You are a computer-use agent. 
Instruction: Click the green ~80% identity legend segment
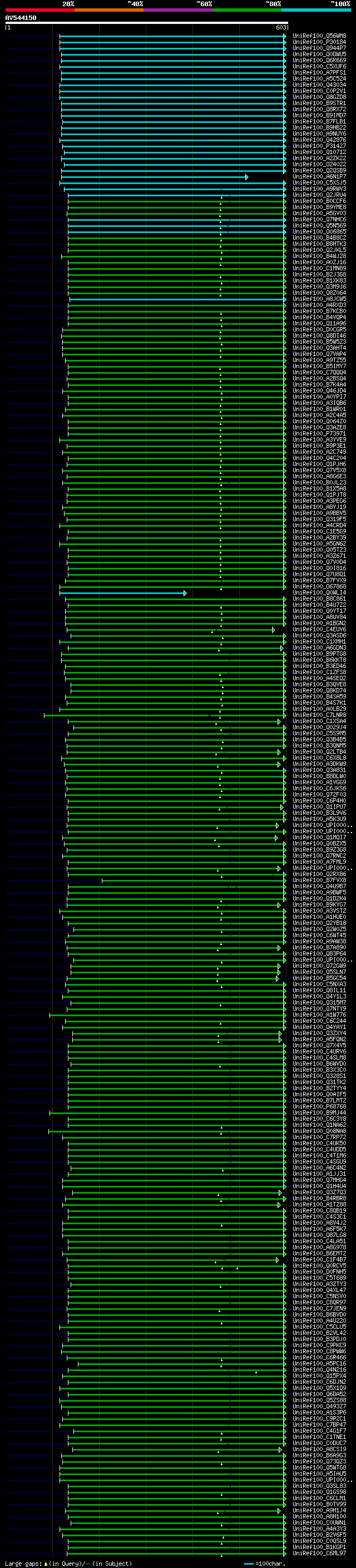(x=247, y=10)
